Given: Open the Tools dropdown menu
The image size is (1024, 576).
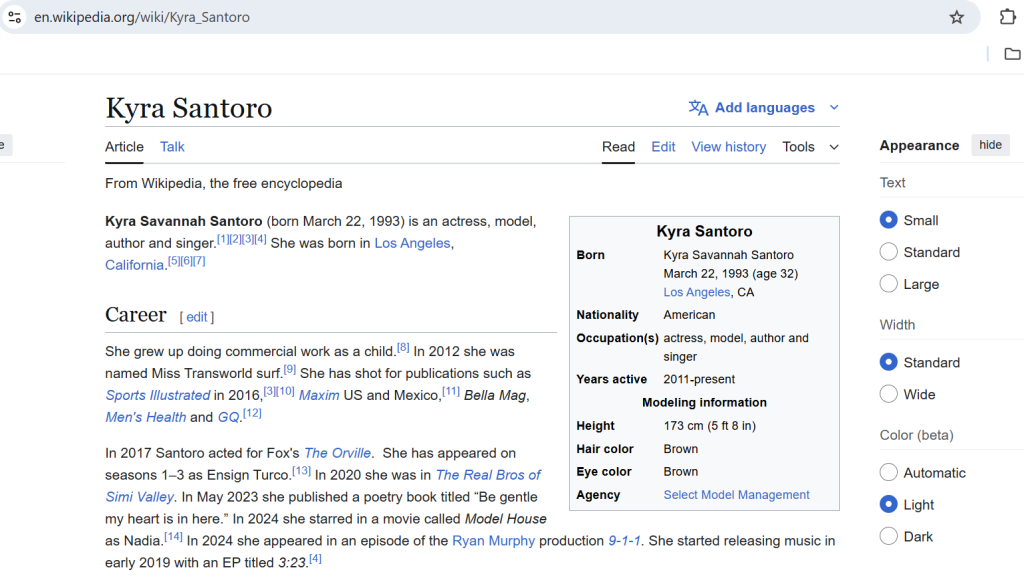Looking at the screenshot, I should click(x=810, y=147).
